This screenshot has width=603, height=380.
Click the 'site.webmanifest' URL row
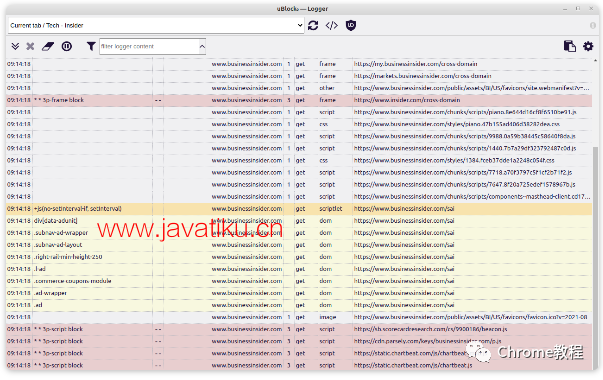(471, 88)
